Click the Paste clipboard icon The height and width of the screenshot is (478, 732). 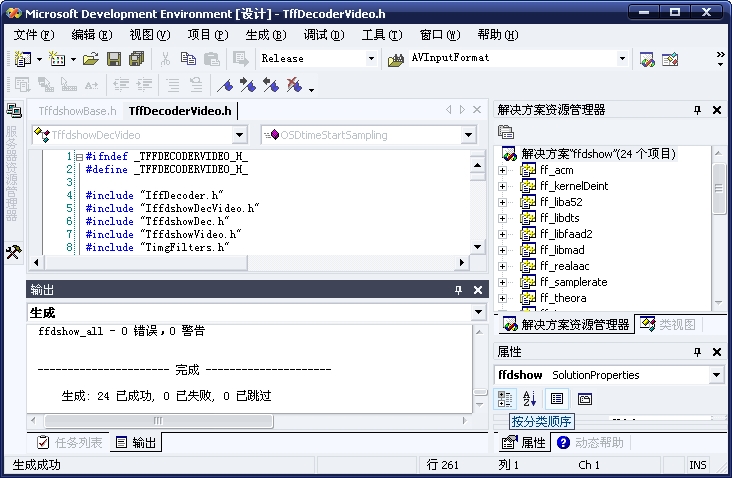pos(211,59)
